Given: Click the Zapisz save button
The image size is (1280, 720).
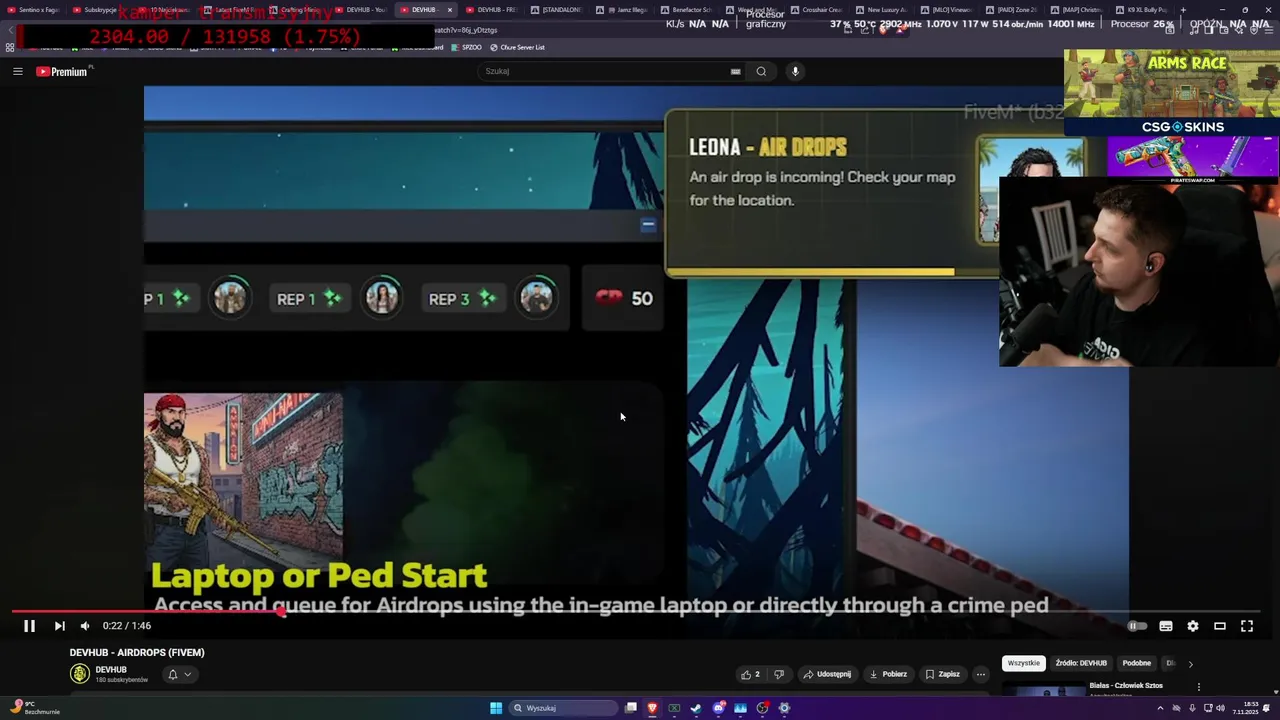Looking at the screenshot, I should coord(943,674).
